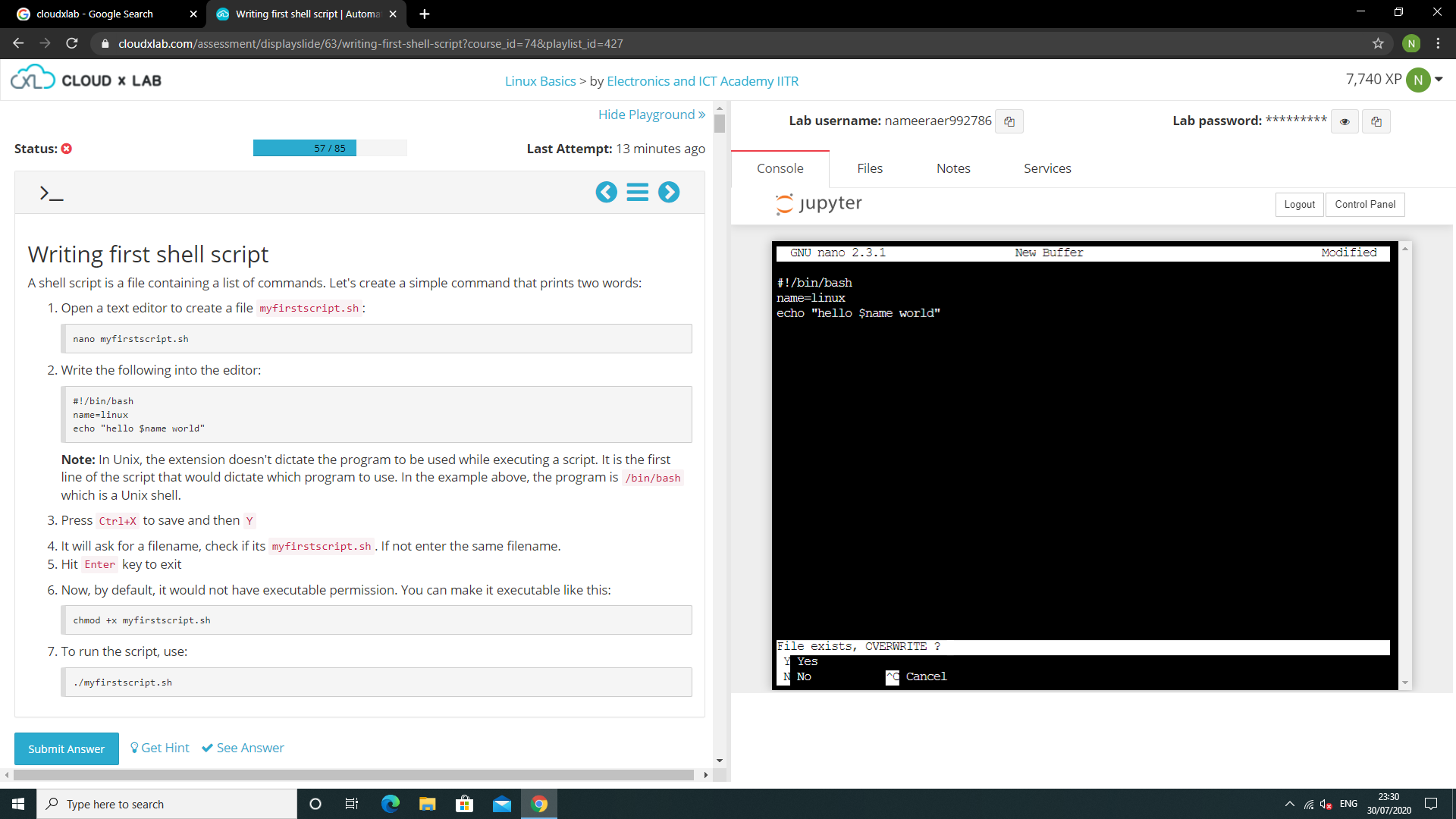Click the 57 / 85 progress bar
The height and width of the screenshot is (819, 1456).
[330, 148]
